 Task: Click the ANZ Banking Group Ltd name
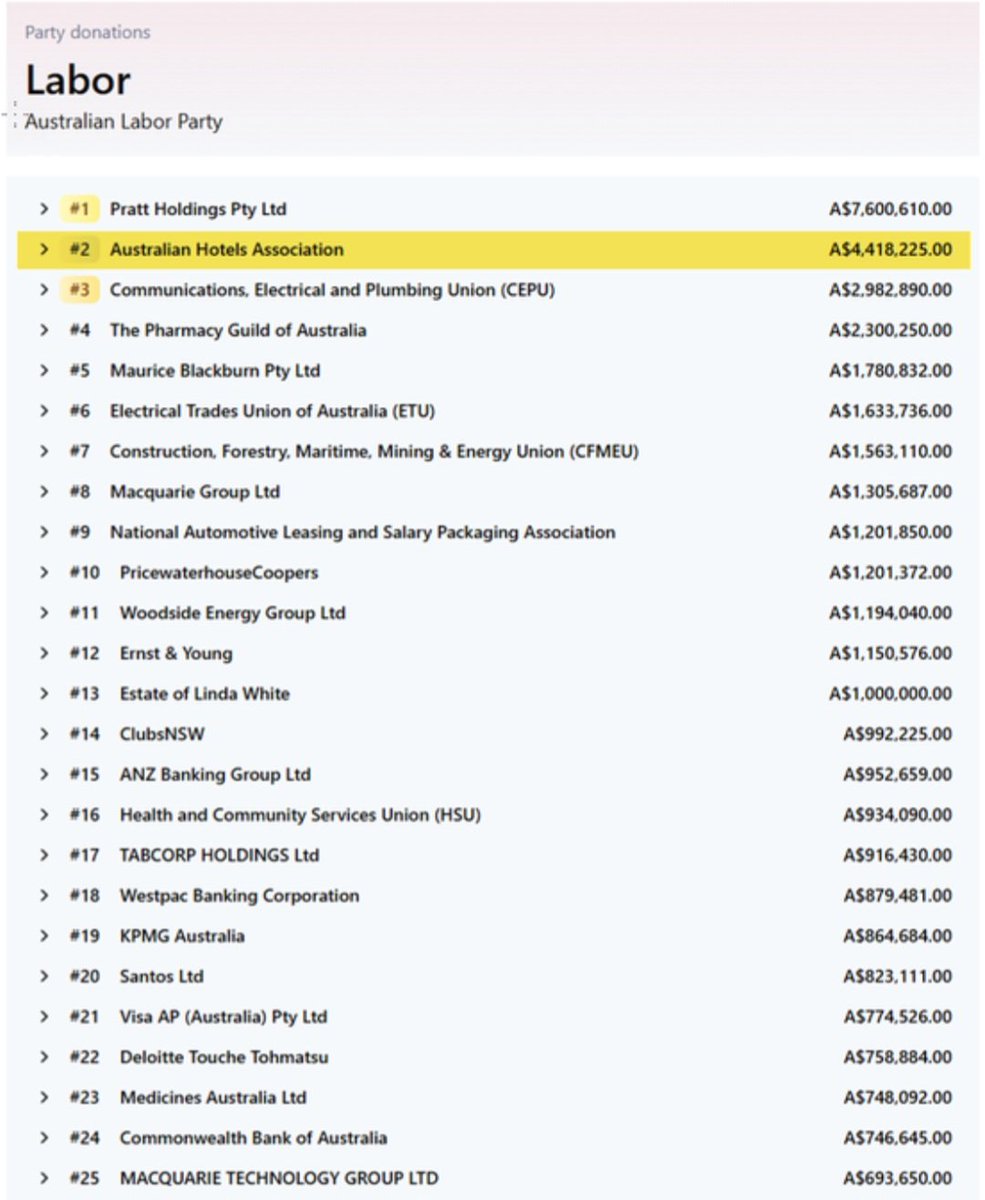click(215, 774)
